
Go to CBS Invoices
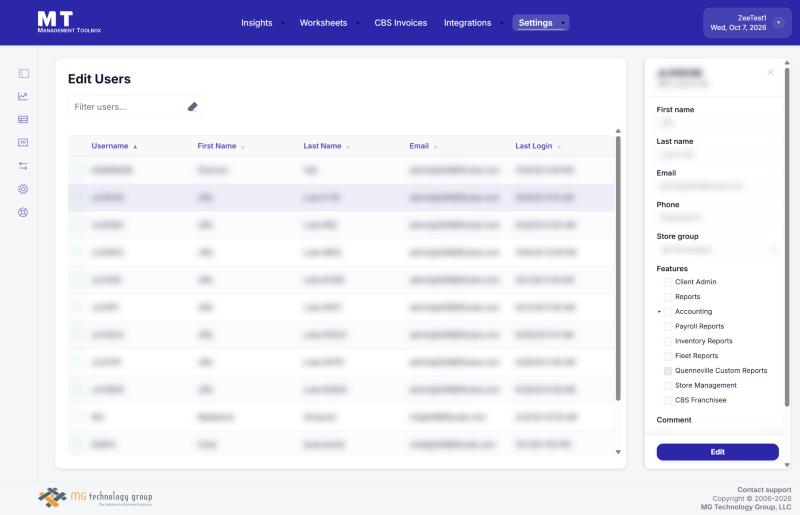point(401,23)
